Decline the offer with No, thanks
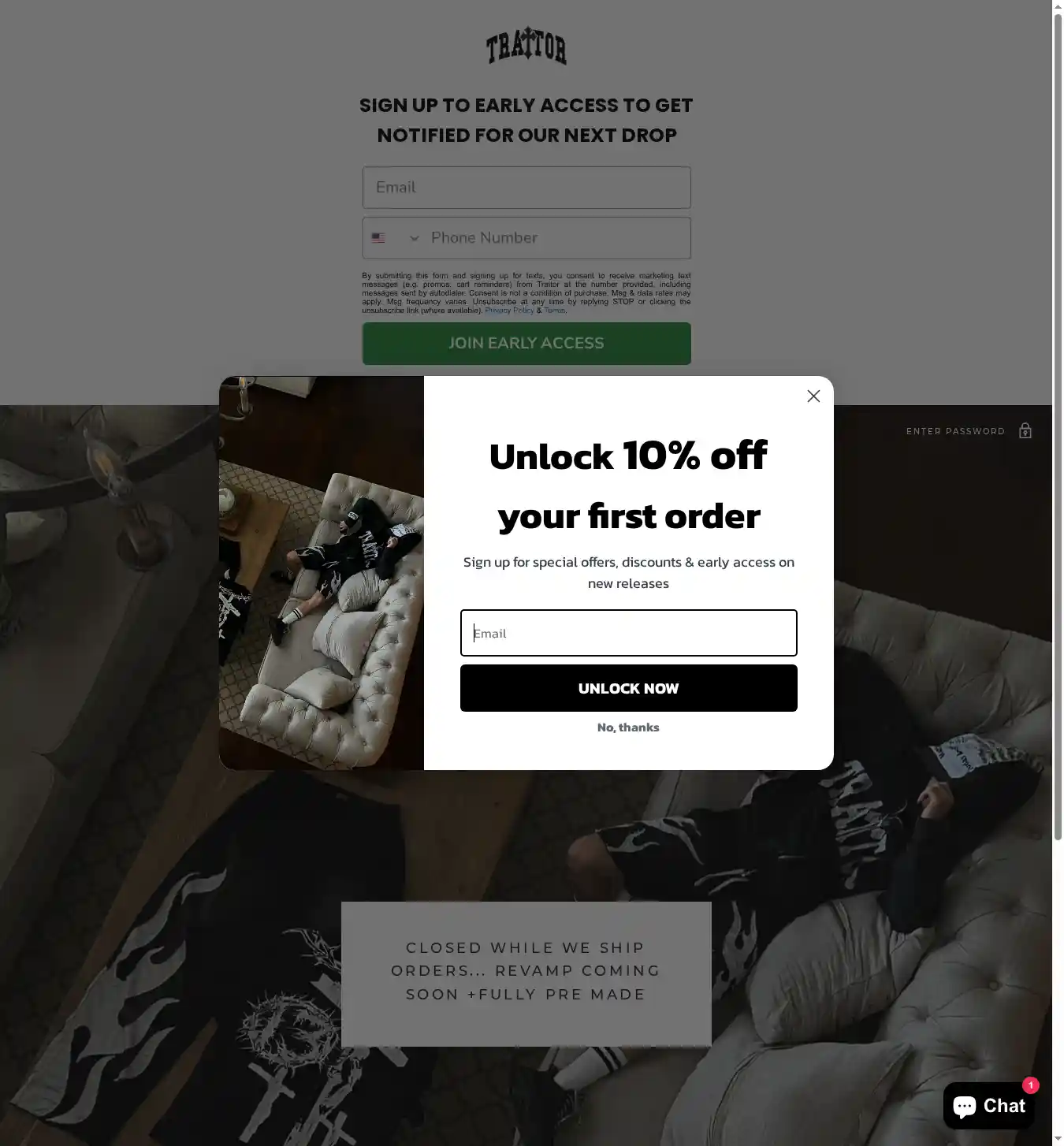Screen dimensions: 1064x1146 [x=628, y=727]
